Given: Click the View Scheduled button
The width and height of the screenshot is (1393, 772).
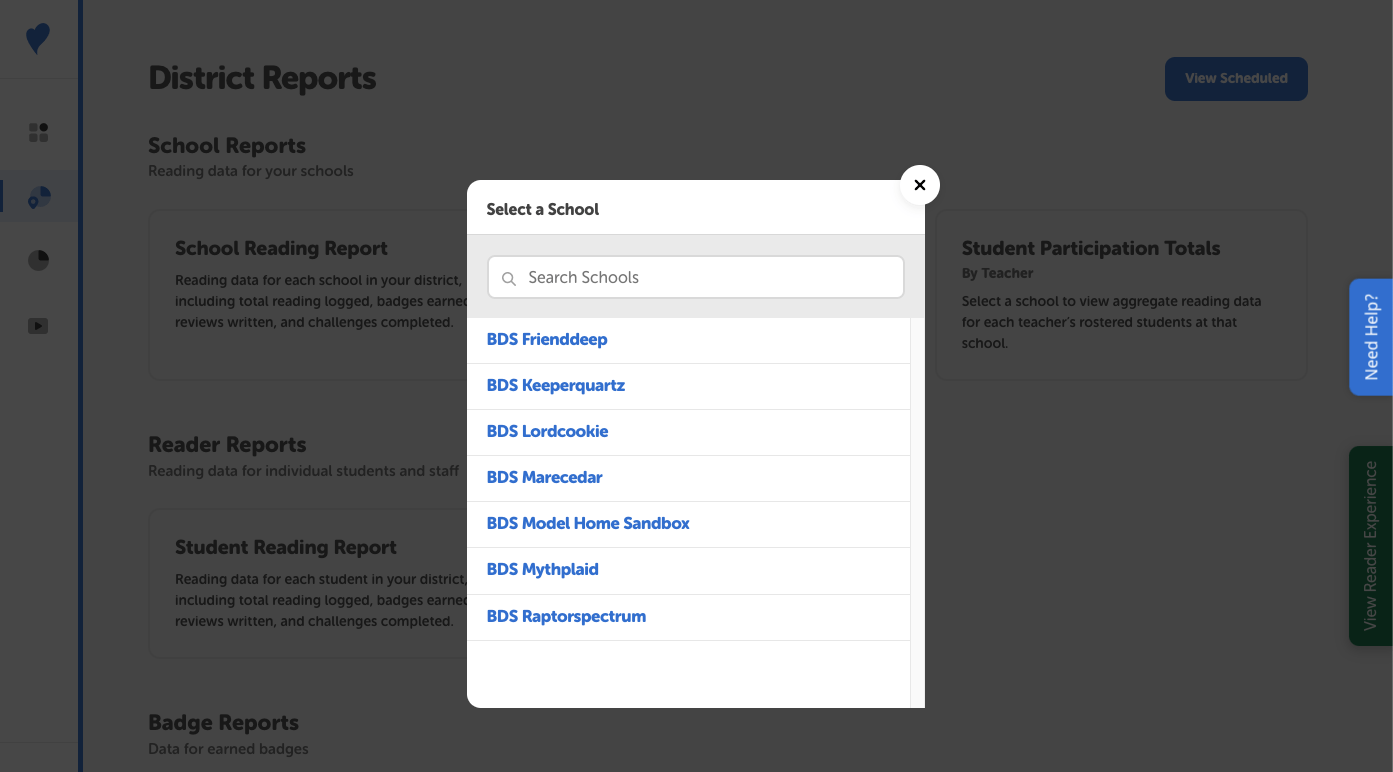Looking at the screenshot, I should (x=1236, y=78).
